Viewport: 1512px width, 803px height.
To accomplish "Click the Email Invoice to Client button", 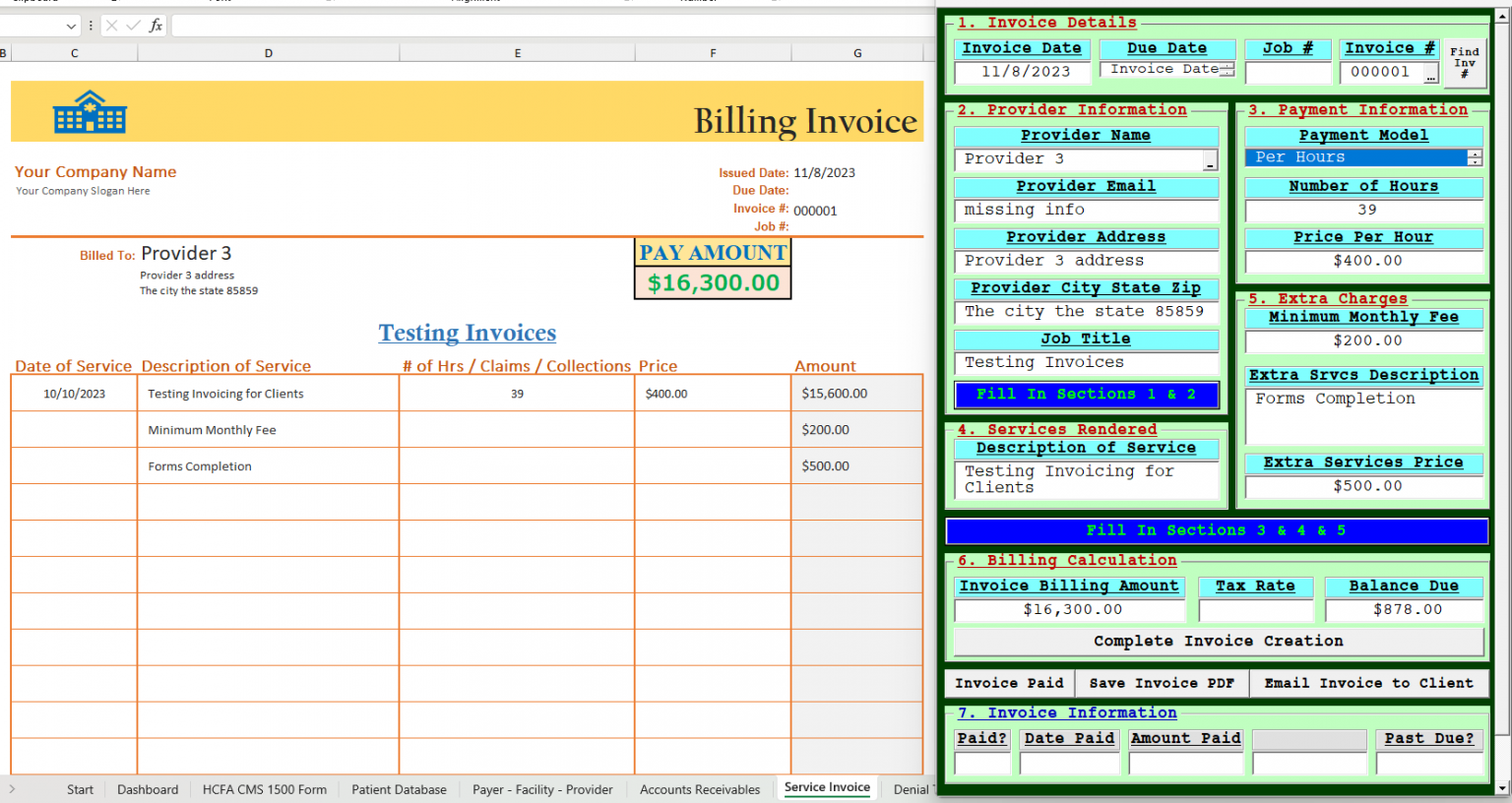I will 1368,683.
